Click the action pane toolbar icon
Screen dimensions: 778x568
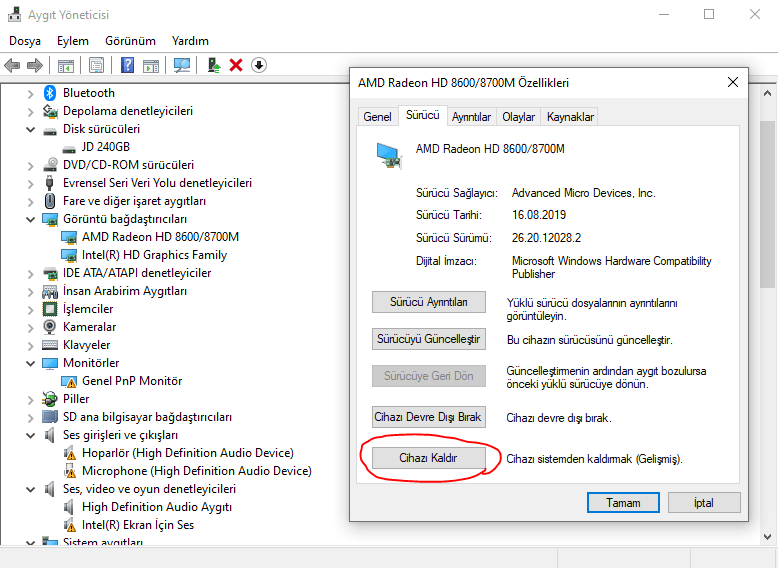click(151, 65)
